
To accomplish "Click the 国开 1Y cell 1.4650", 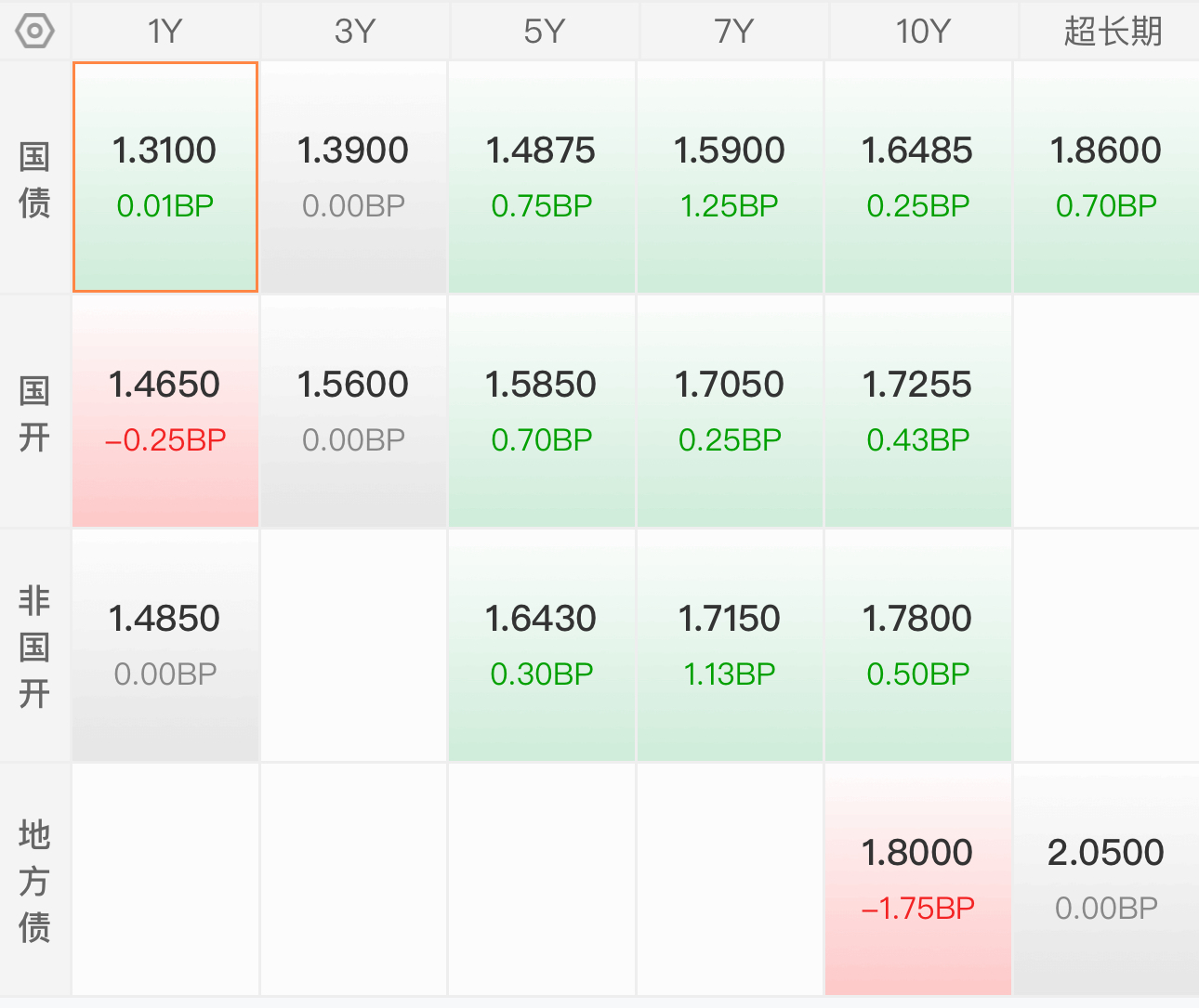I will click(165, 412).
